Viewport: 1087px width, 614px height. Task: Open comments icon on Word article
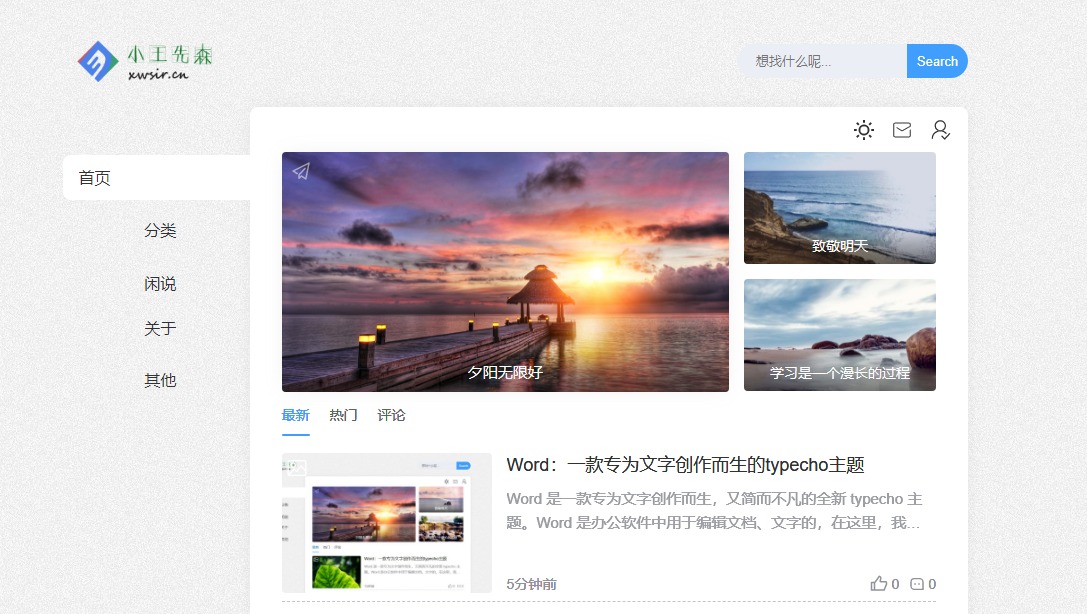tap(917, 584)
